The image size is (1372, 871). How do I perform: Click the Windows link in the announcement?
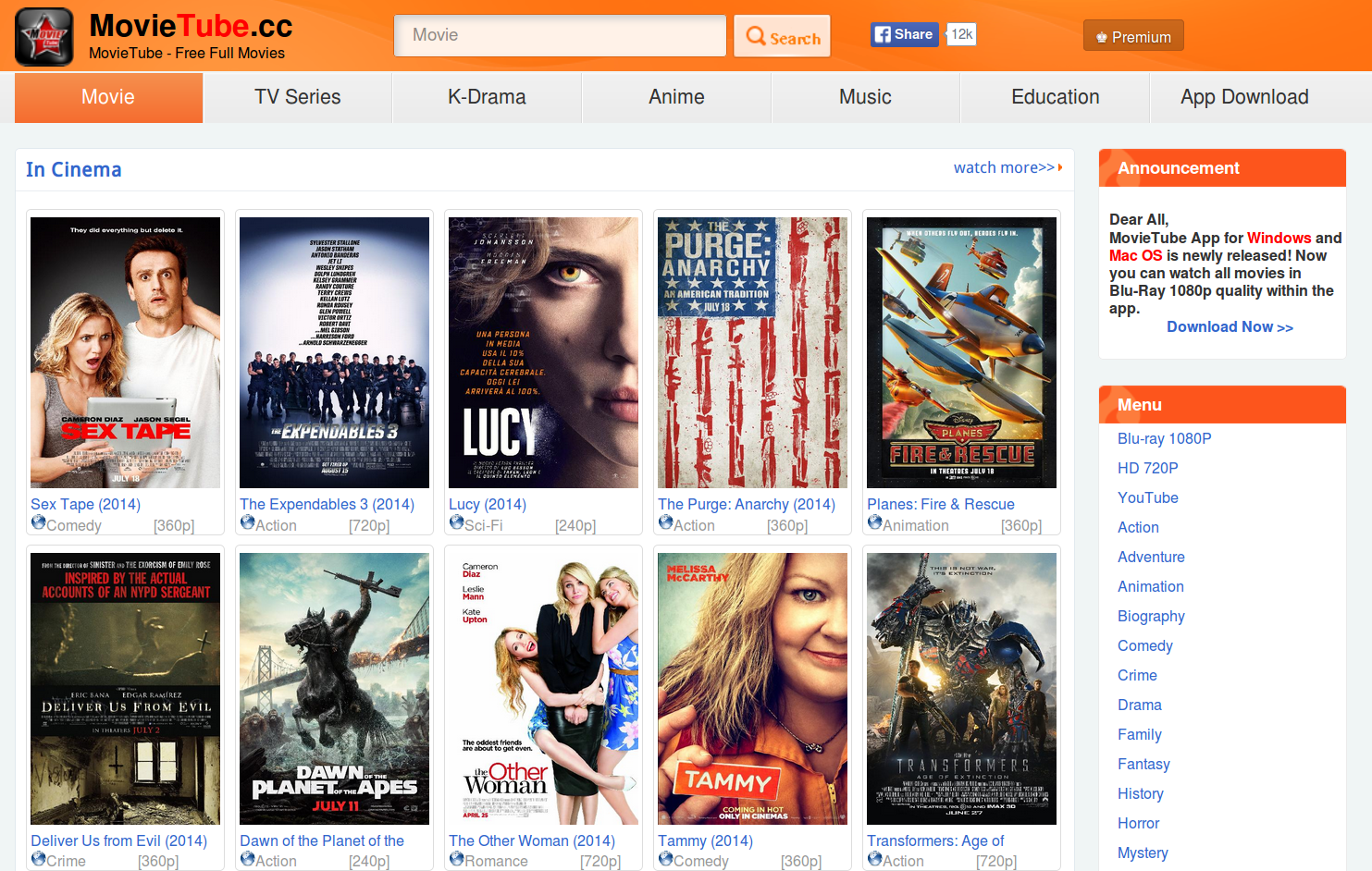pyautogui.click(x=1279, y=238)
